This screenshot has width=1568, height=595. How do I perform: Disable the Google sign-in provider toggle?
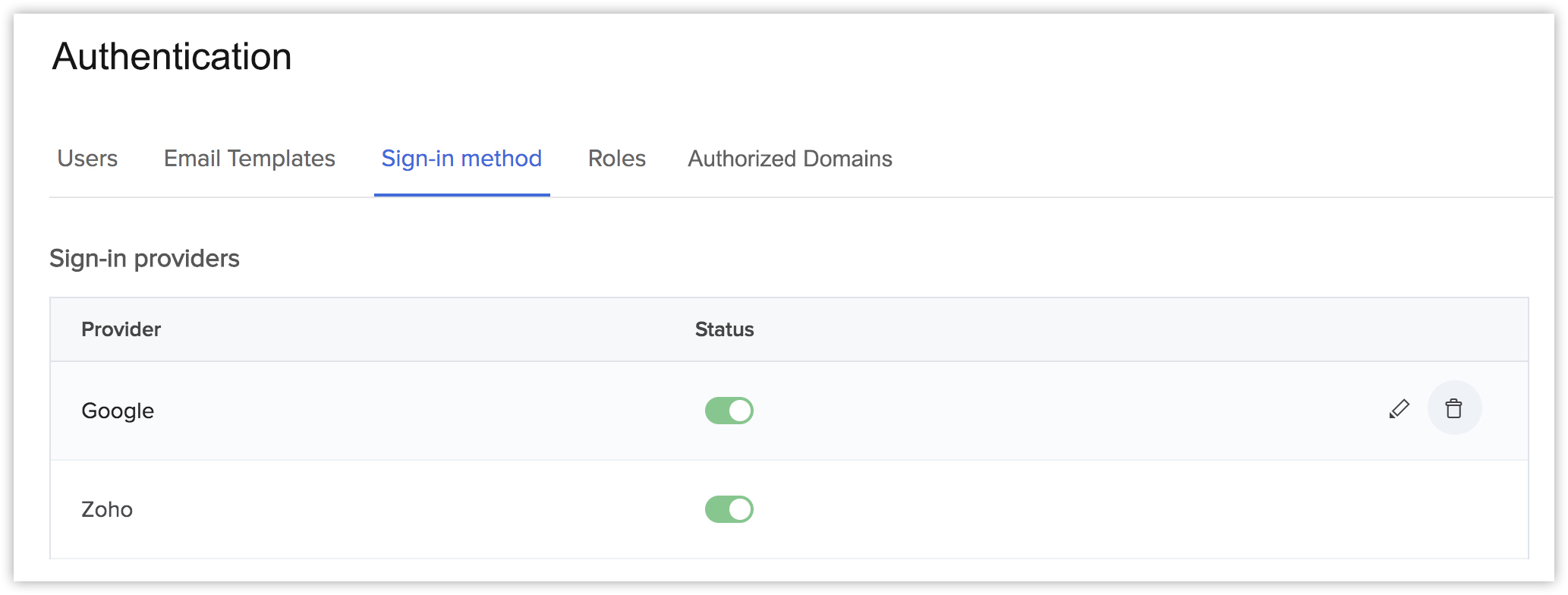coord(729,411)
